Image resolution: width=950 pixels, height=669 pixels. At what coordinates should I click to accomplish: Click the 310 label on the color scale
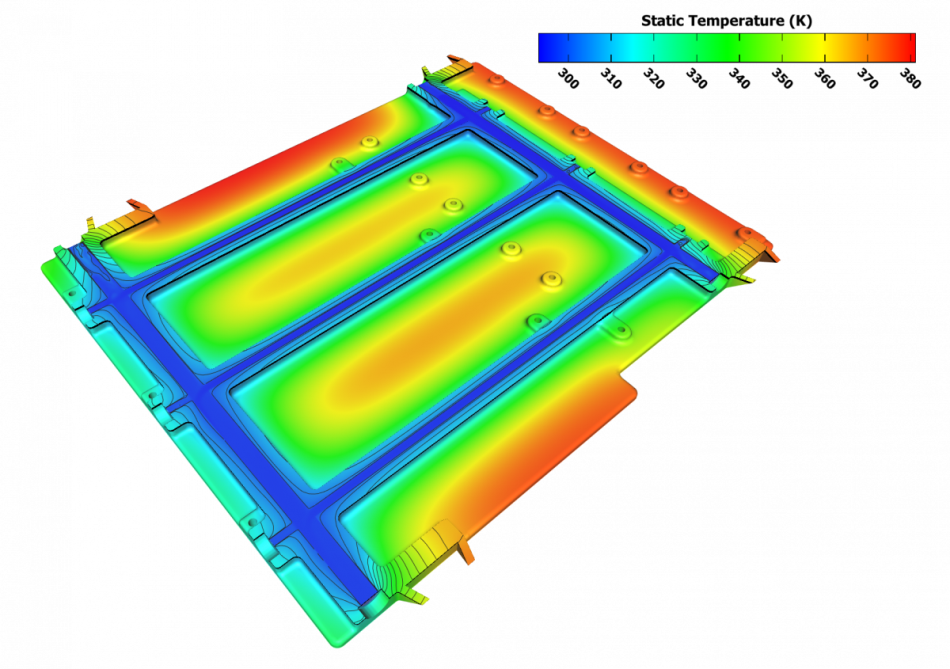pyautogui.click(x=611, y=79)
